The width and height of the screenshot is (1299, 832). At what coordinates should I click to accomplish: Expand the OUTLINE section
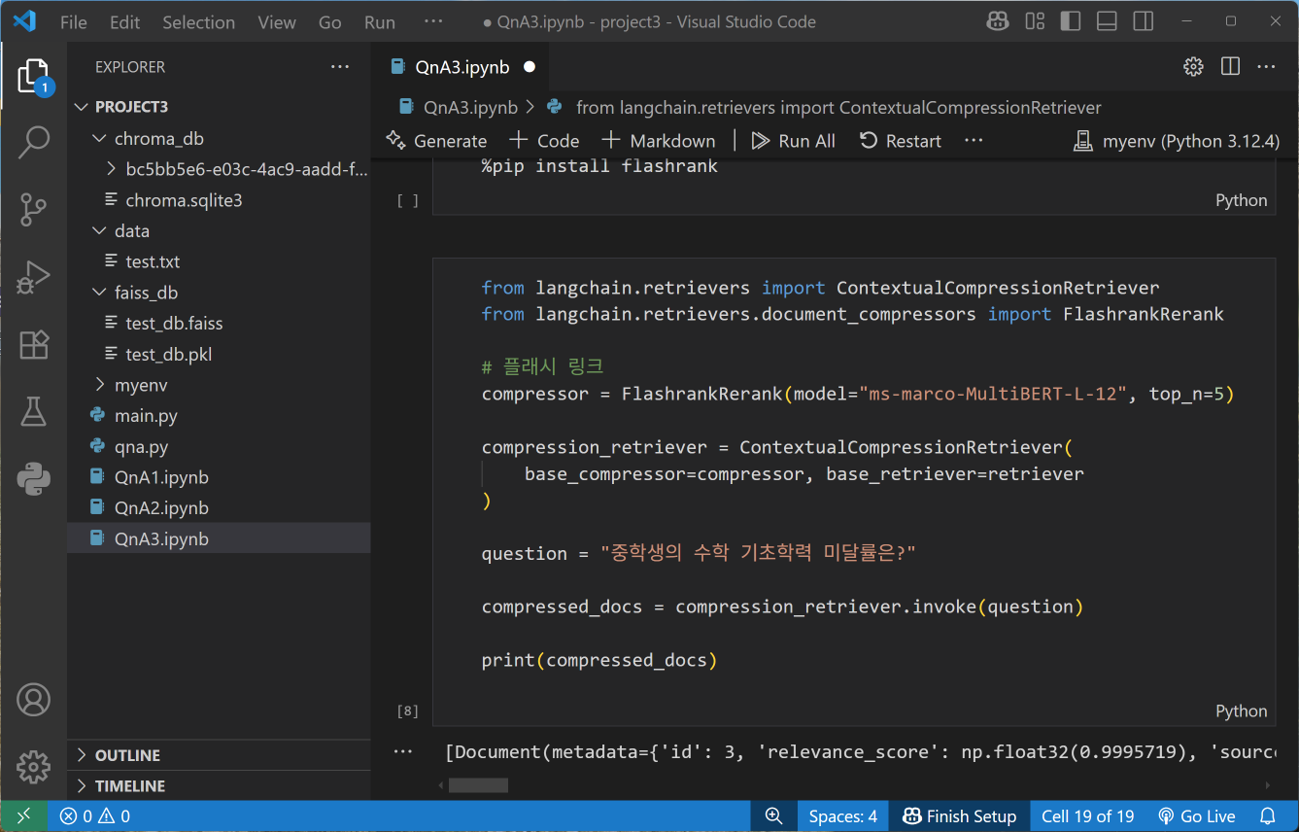tap(219, 755)
